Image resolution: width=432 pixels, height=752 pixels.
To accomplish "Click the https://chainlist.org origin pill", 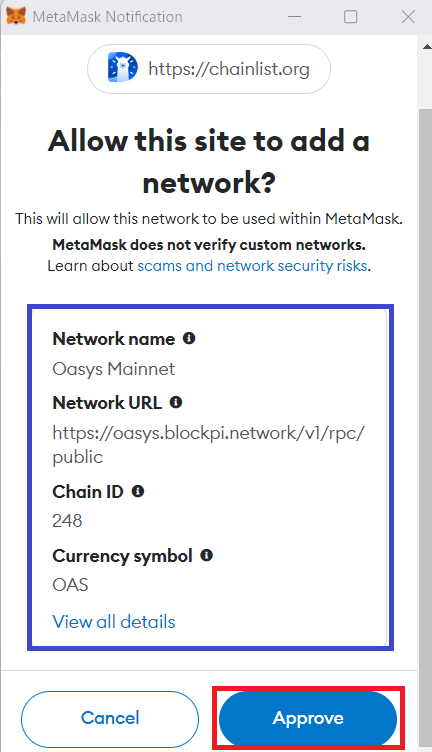I will 209,69.
